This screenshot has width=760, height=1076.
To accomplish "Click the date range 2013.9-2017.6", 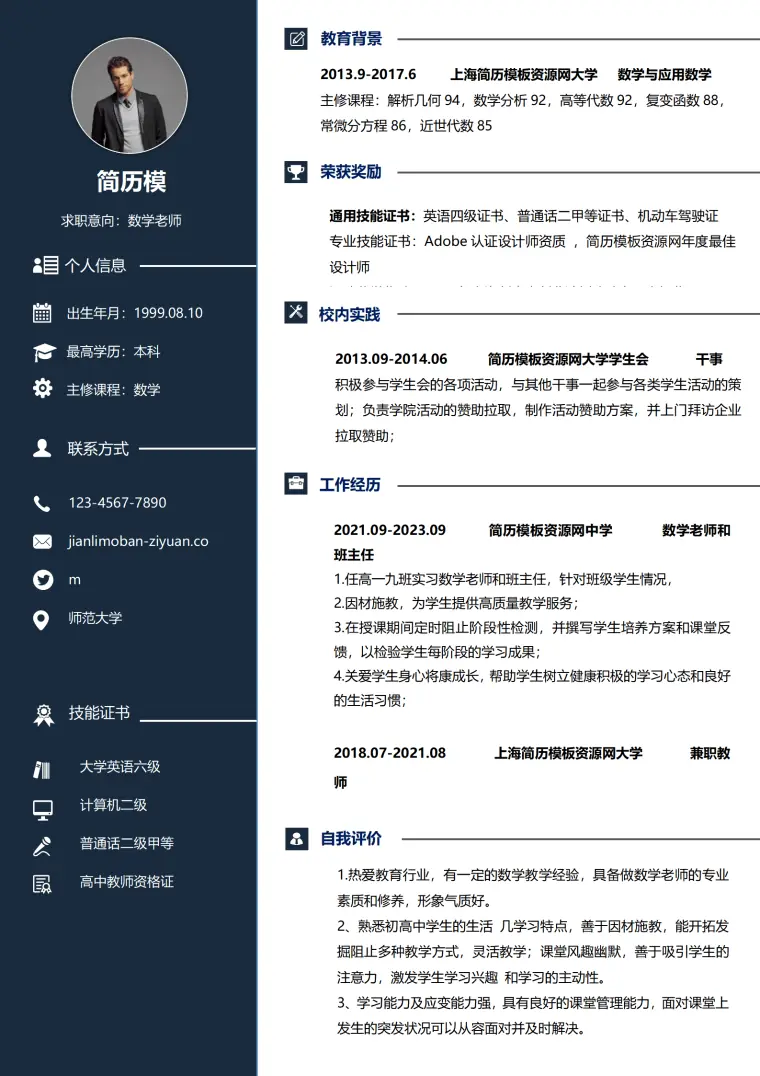I will click(x=368, y=74).
